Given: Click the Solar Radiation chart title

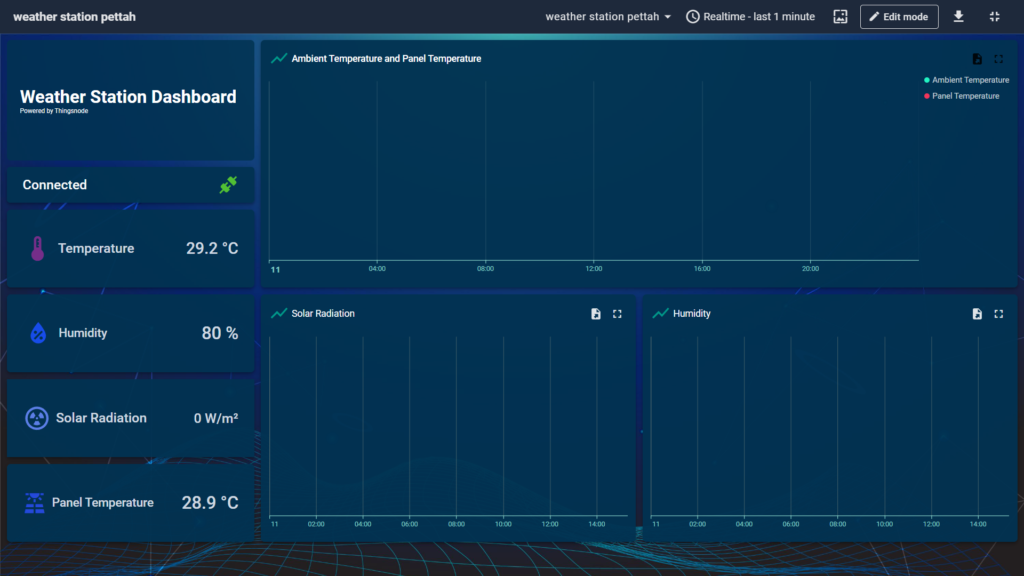Looking at the screenshot, I should click(323, 313).
